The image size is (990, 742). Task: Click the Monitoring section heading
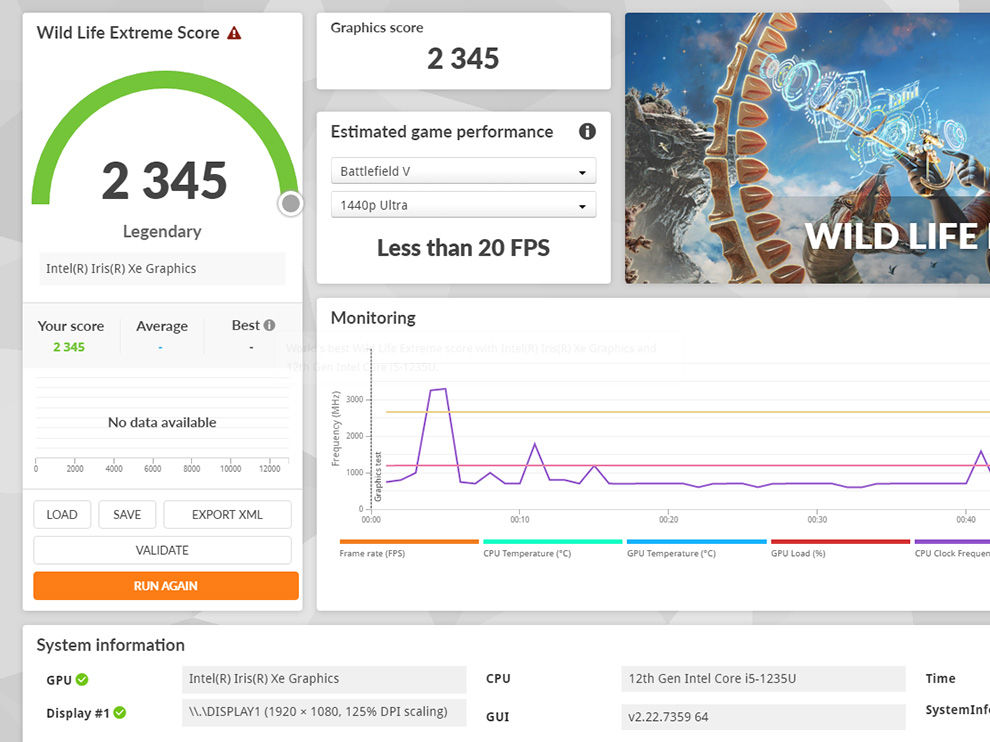[x=373, y=318]
